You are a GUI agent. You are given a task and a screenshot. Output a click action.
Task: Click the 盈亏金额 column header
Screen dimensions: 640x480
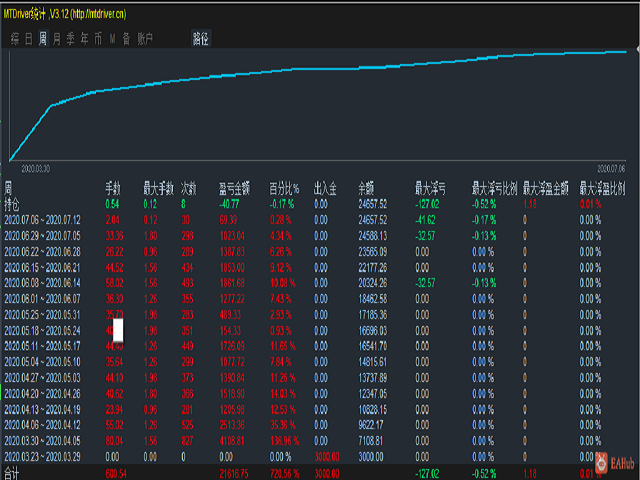234,189
